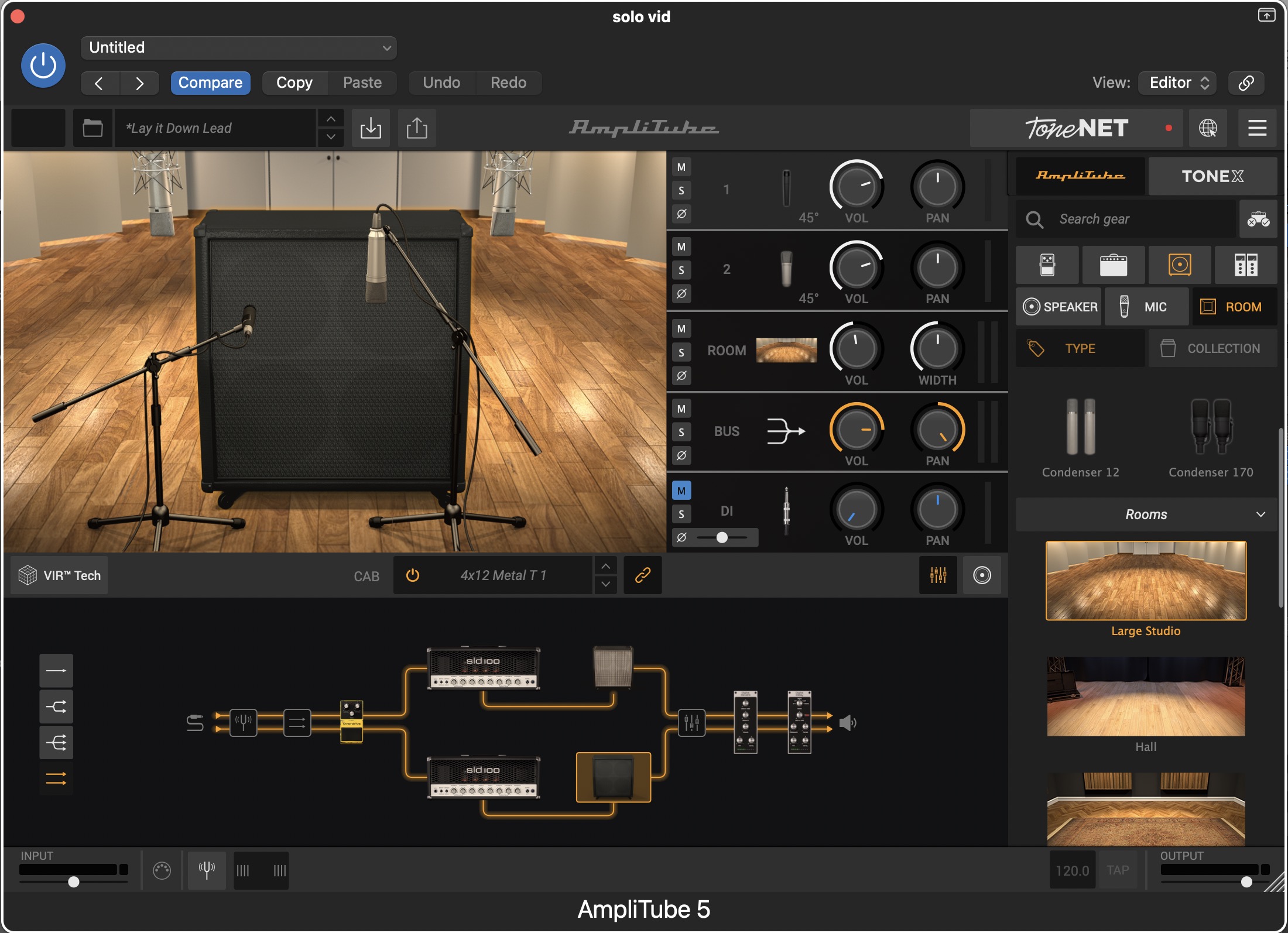This screenshot has width=1288, height=933.
Task: Open the Untitled preset dropdown
Action: 239,47
